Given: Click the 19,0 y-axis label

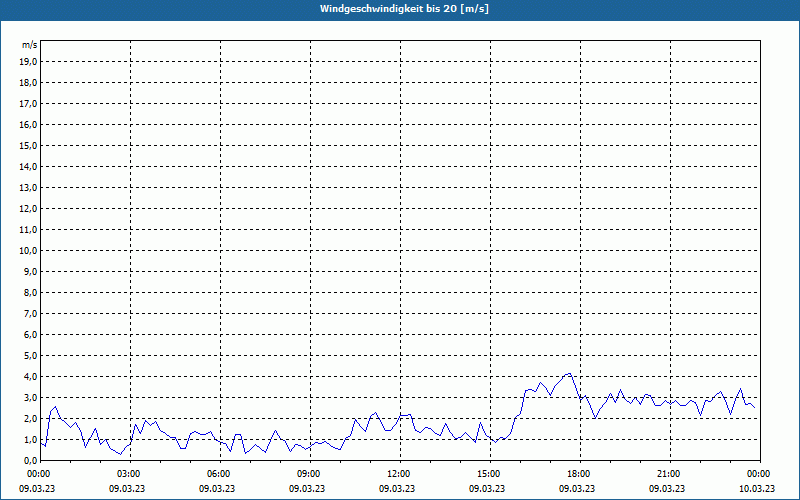Looking at the screenshot, I should tap(28, 62).
